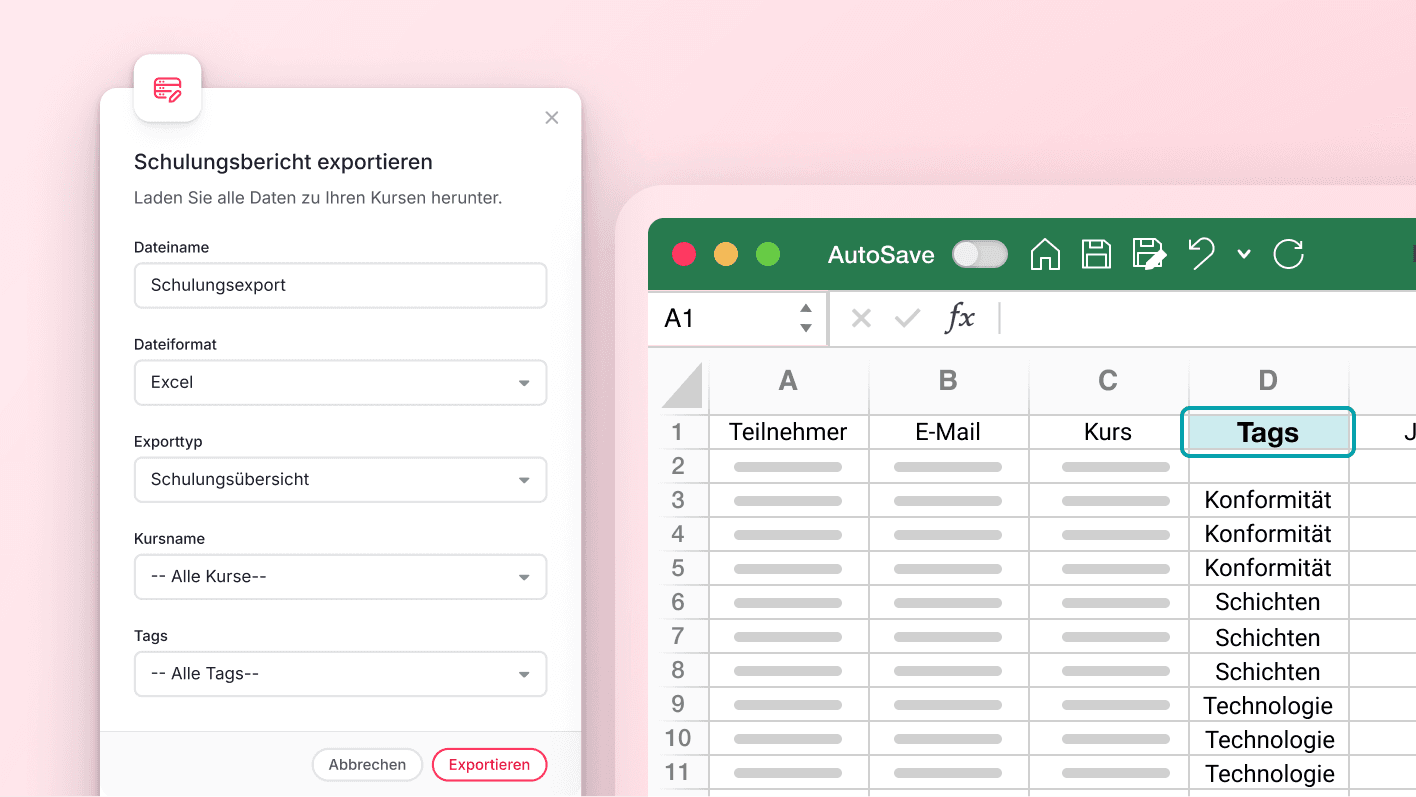Undo with the curved arrow icon
The height and width of the screenshot is (797, 1416).
1201,254
